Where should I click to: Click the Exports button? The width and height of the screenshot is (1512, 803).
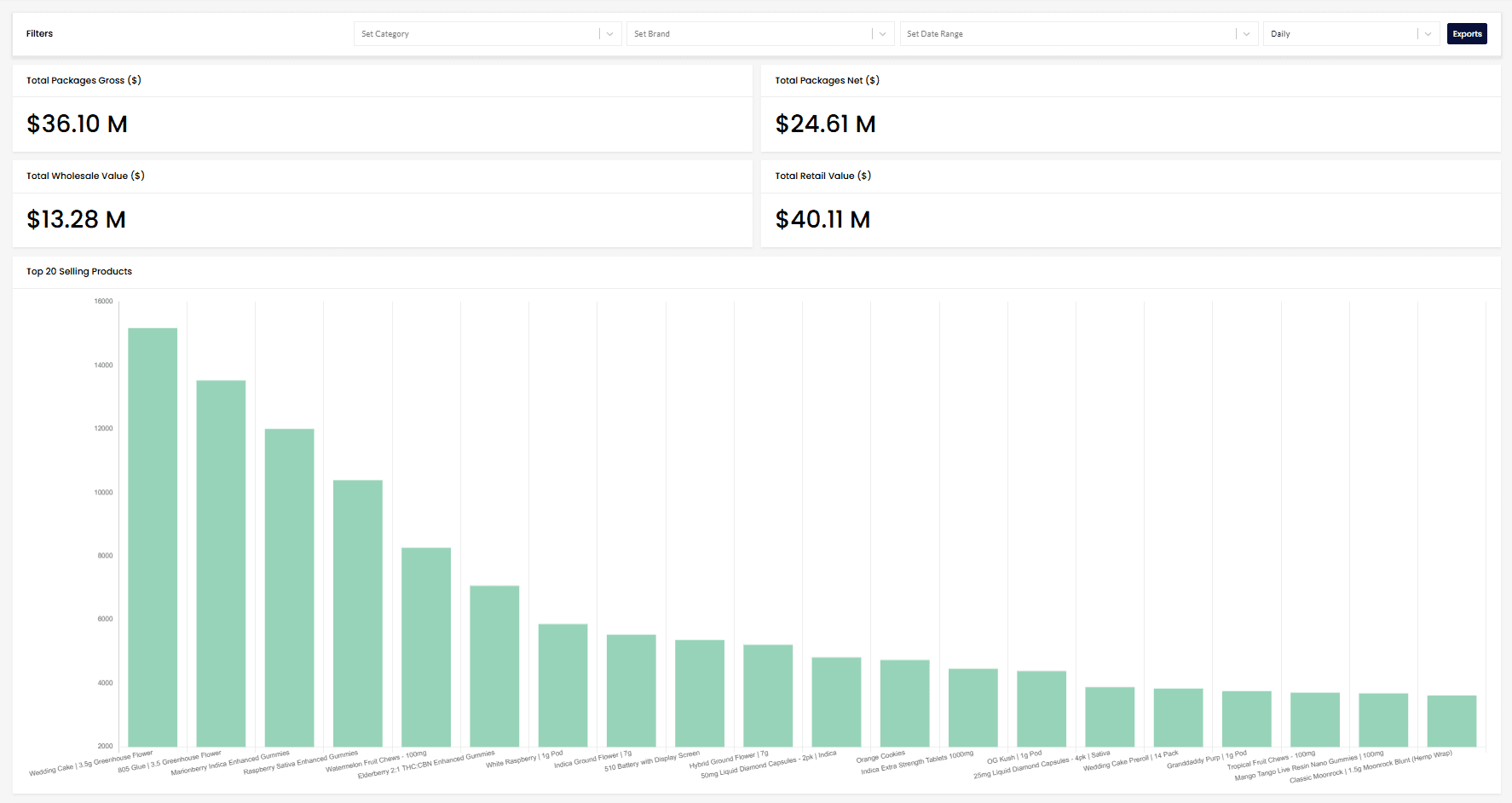point(1467,33)
